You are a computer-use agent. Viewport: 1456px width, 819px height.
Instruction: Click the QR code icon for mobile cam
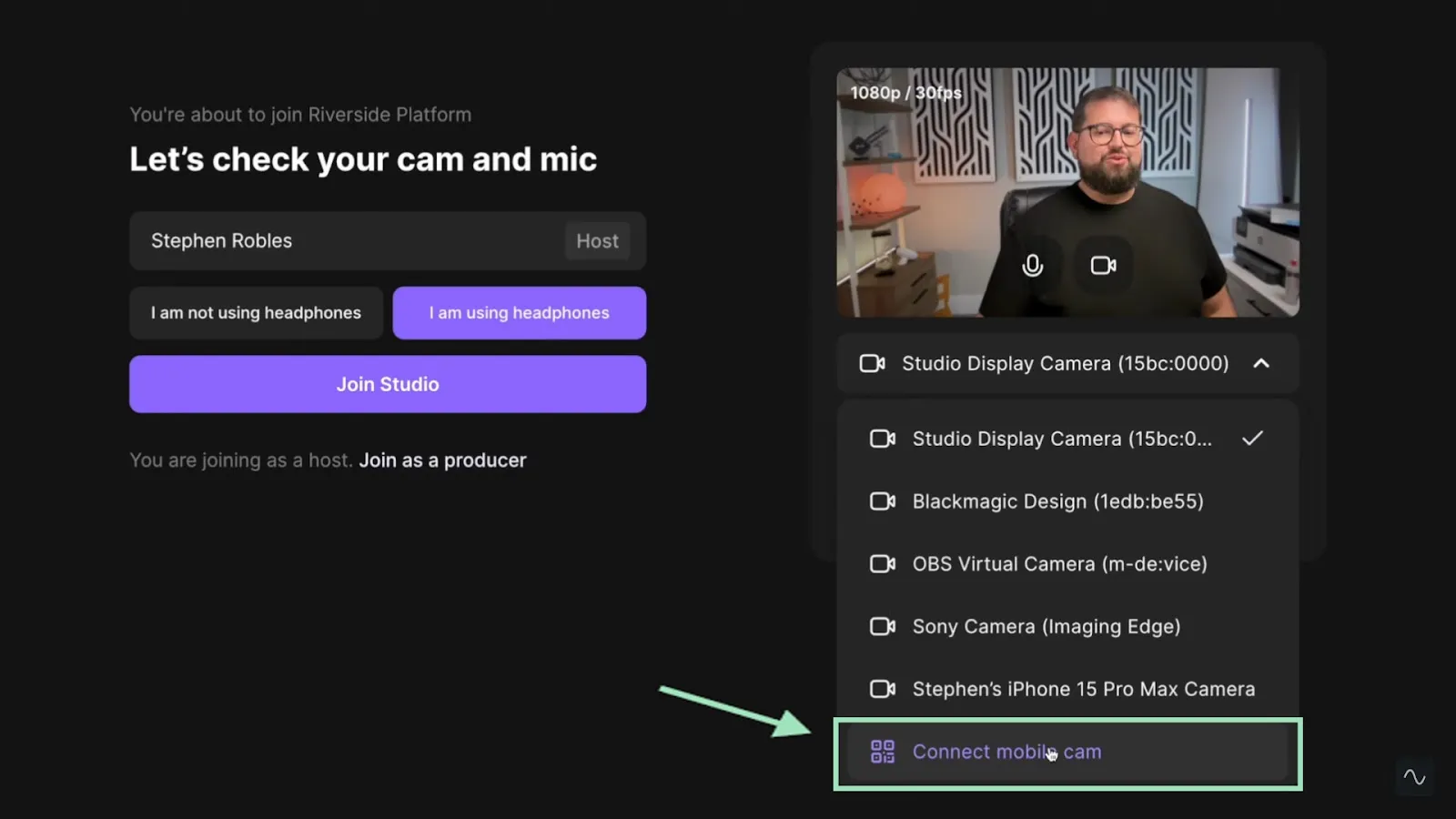882,752
